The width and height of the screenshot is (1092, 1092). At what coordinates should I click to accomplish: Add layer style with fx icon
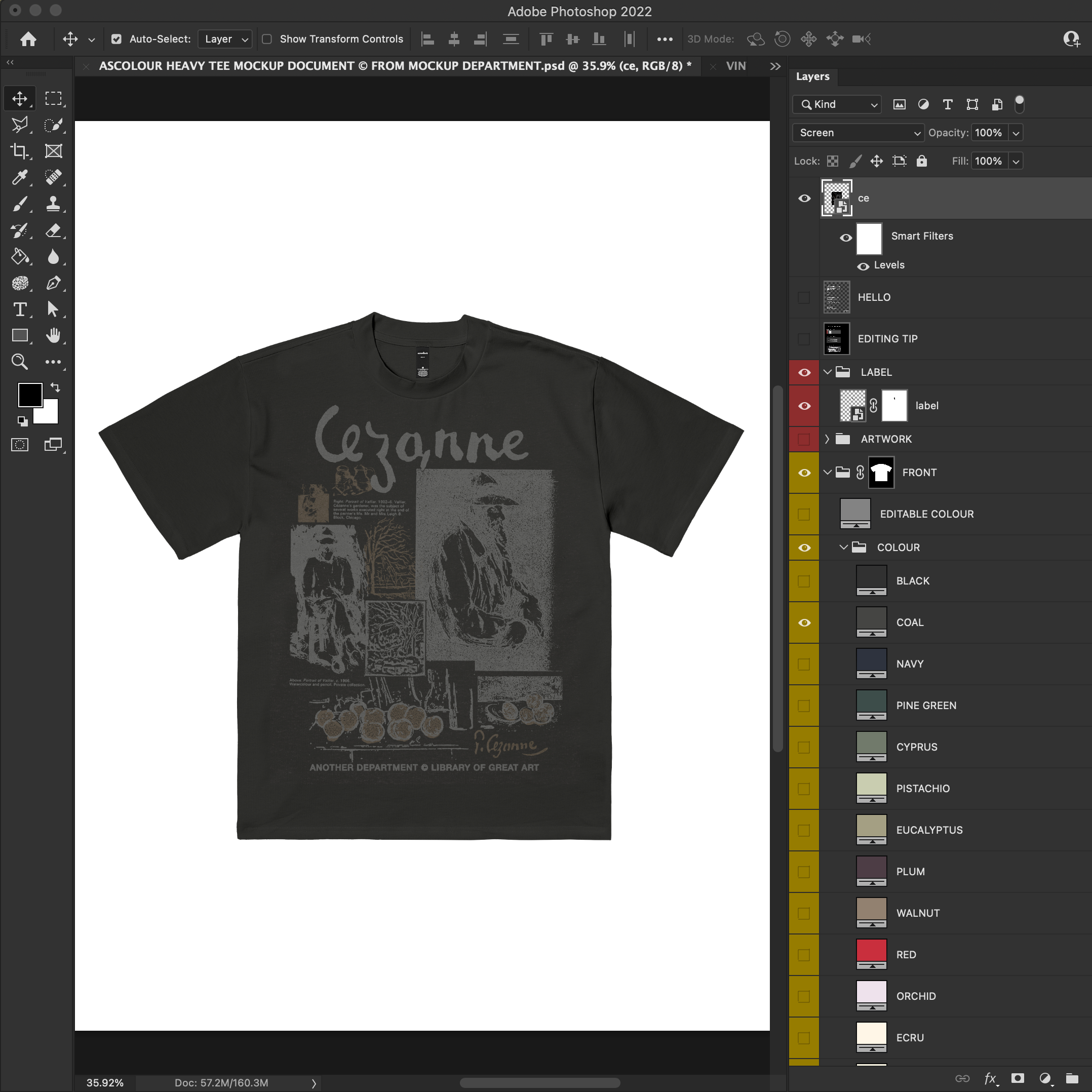tap(990, 1078)
